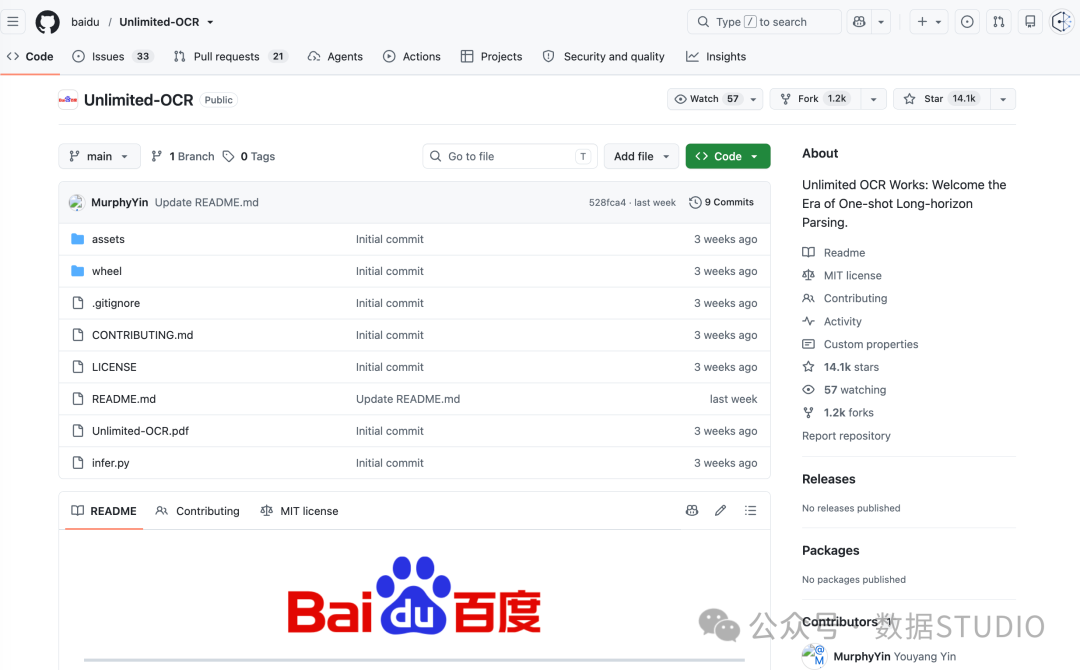
Task: Switch to the Issues tab
Action: tap(112, 56)
